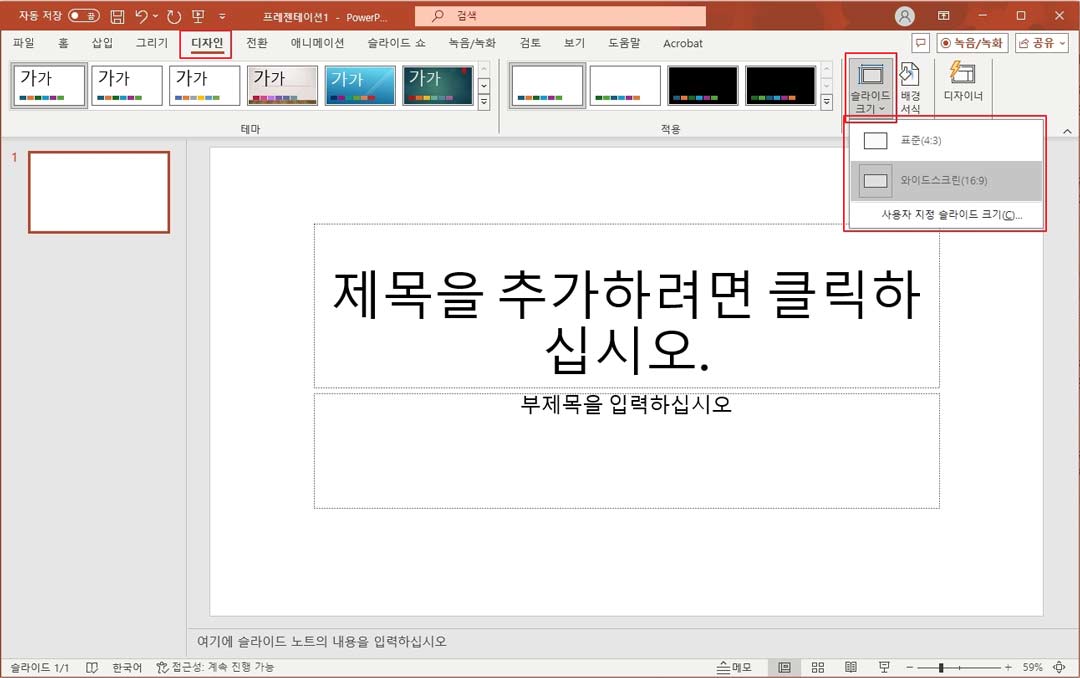
Task: Open the Undo history dropdown arrow
Action: pyautogui.click(x=156, y=16)
